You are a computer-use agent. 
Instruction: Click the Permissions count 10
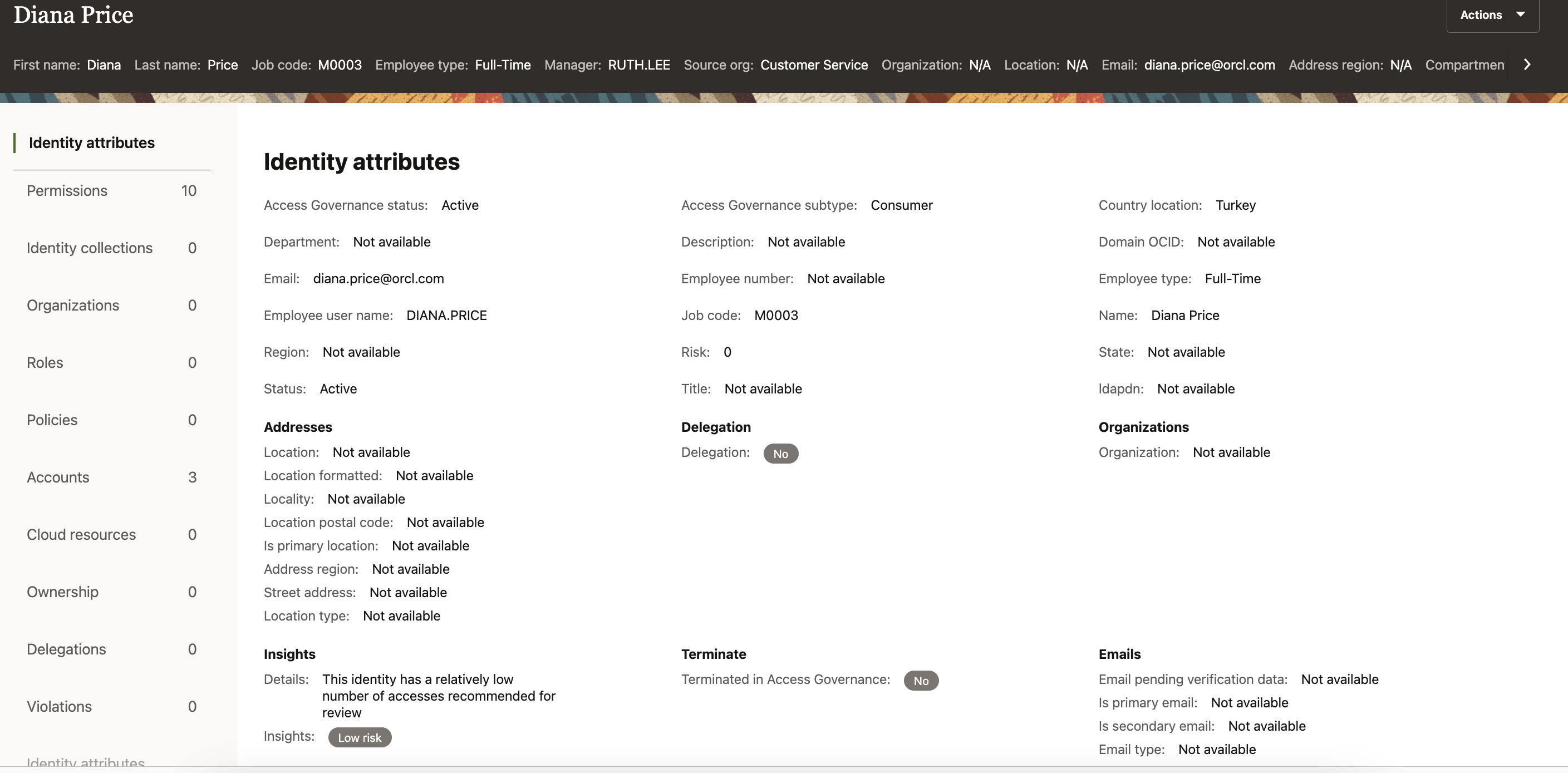(189, 190)
